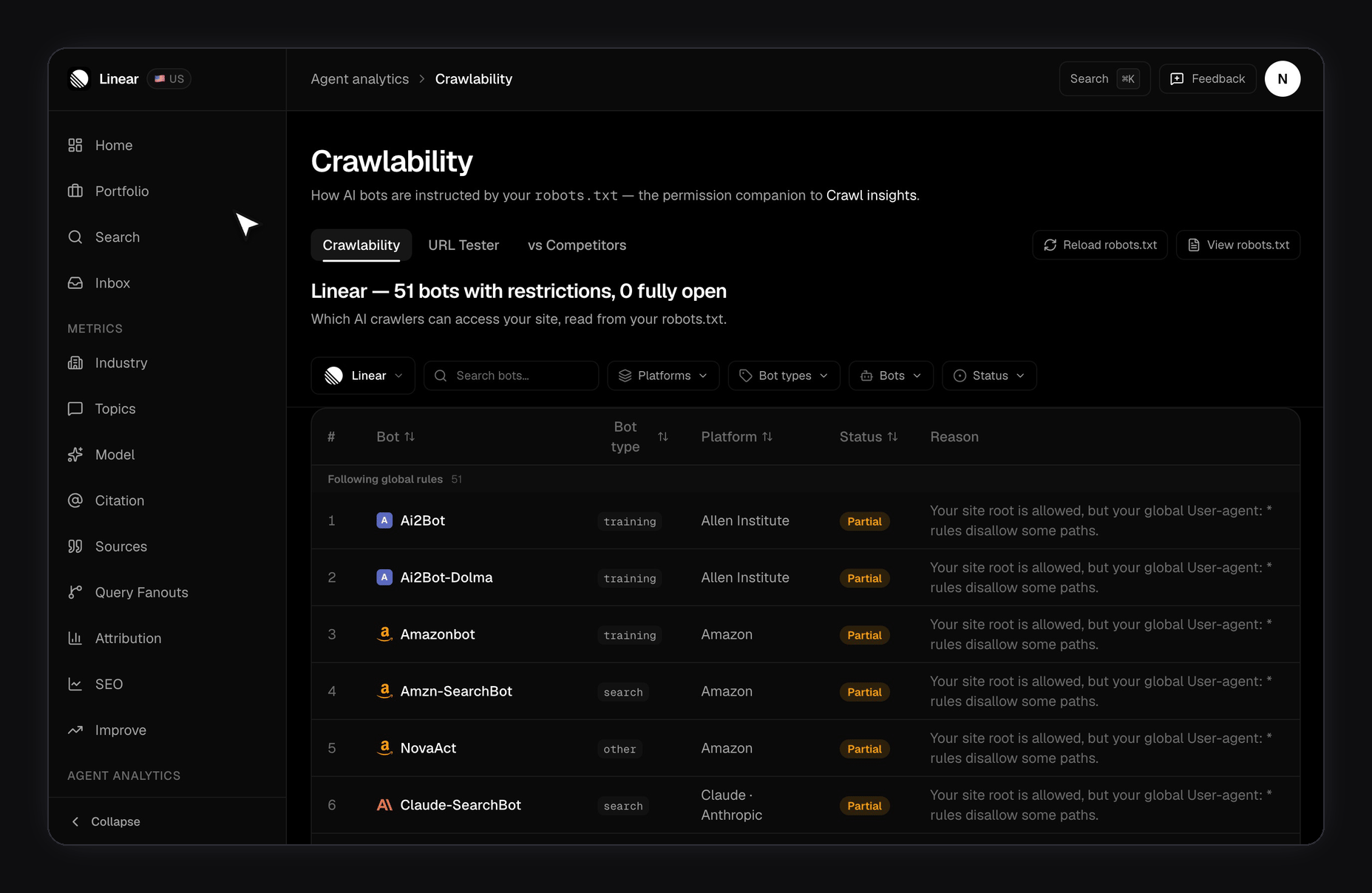Image resolution: width=1372 pixels, height=893 pixels.
Task: Click the Amzn-SearchBot Amazon logo icon
Action: (x=384, y=691)
